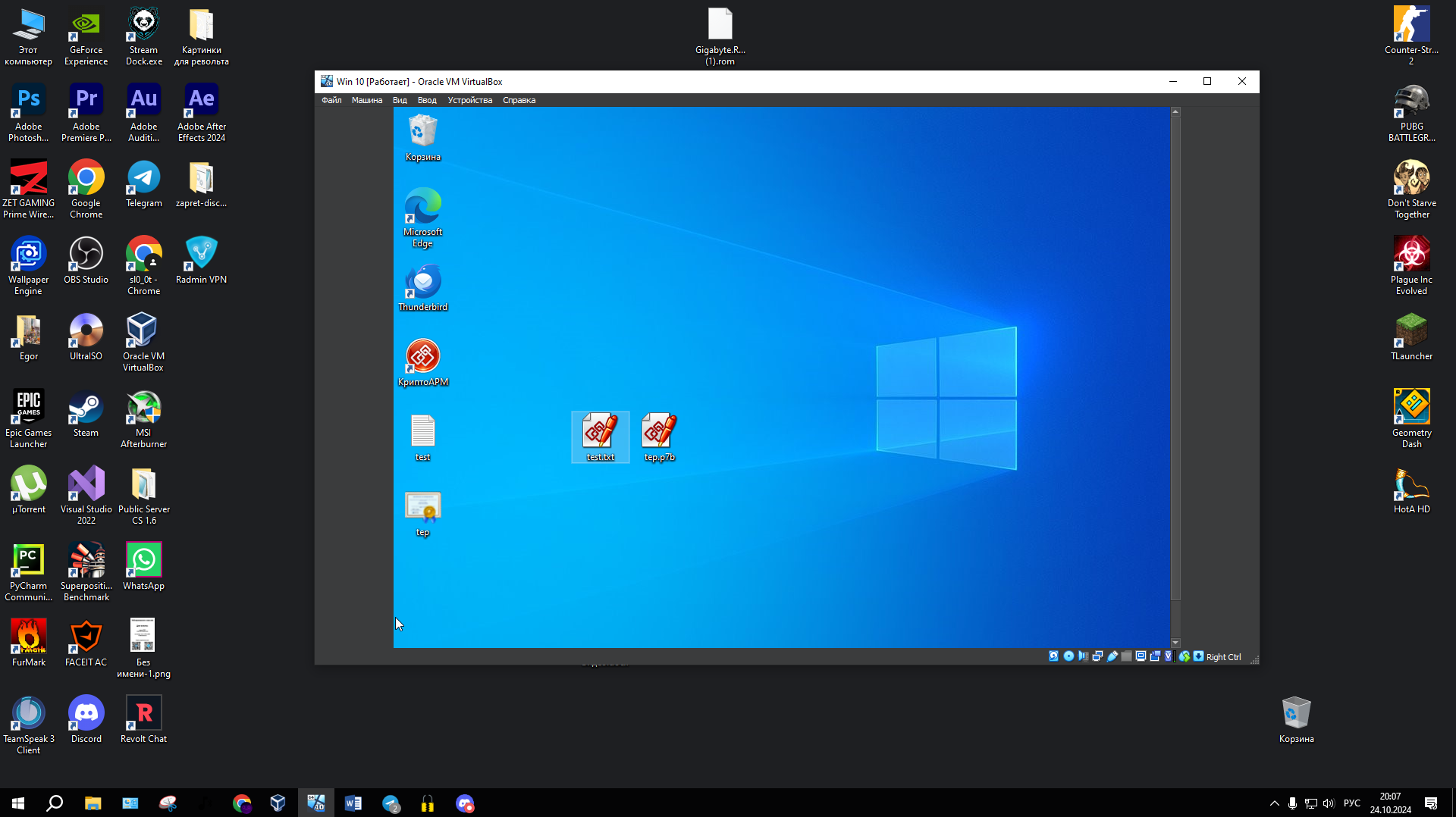Open File Explorer from the taskbar
The image size is (1456, 817).
coord(93,803)
